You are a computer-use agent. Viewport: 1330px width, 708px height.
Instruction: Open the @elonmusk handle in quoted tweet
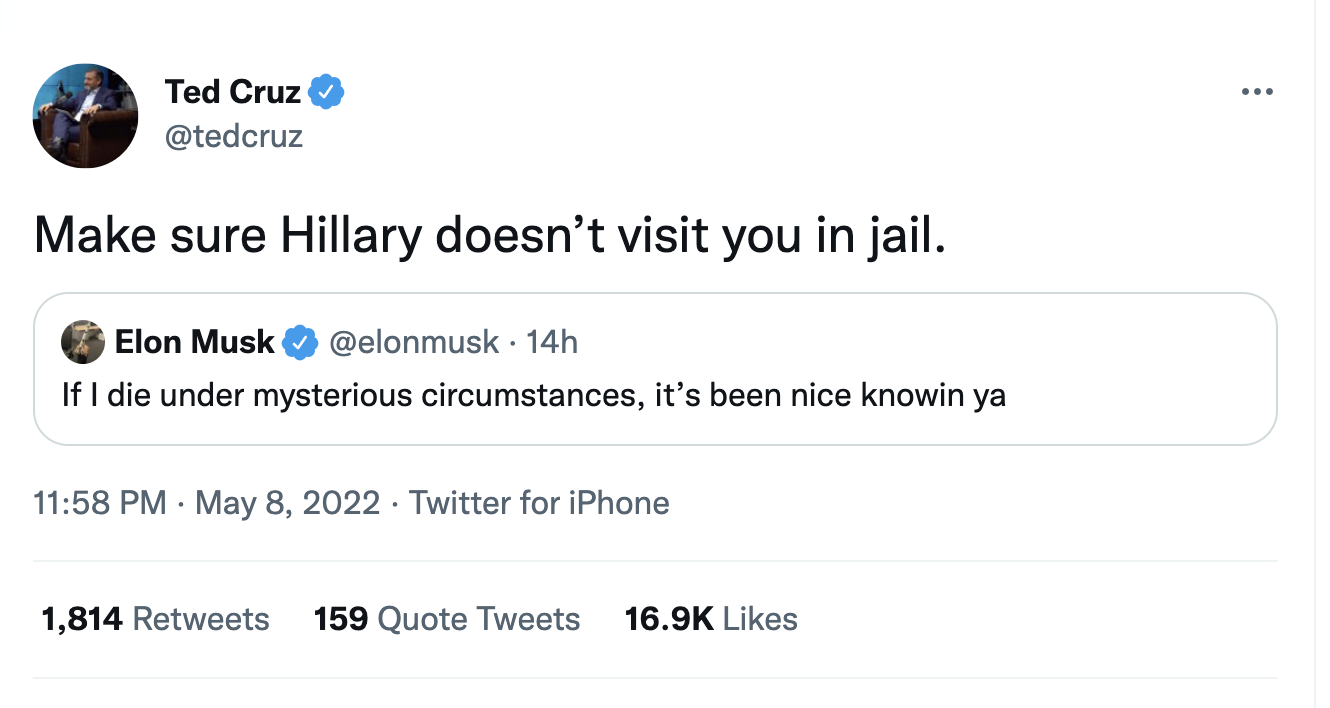(414, 342)
